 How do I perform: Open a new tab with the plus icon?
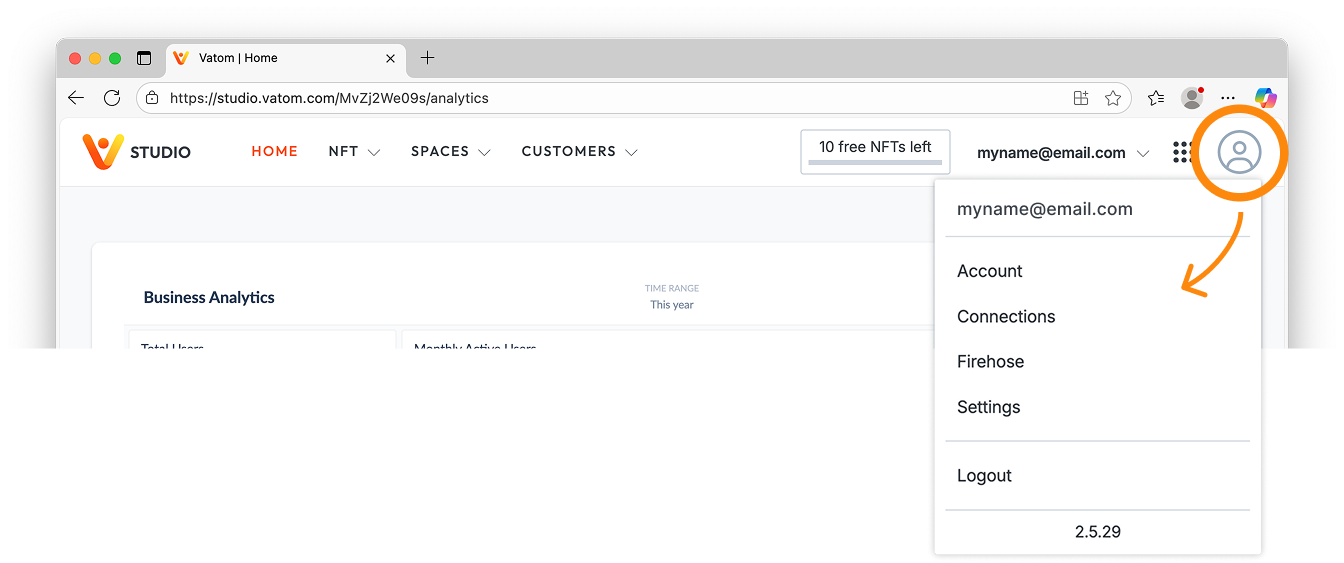(x=427, y=58)
